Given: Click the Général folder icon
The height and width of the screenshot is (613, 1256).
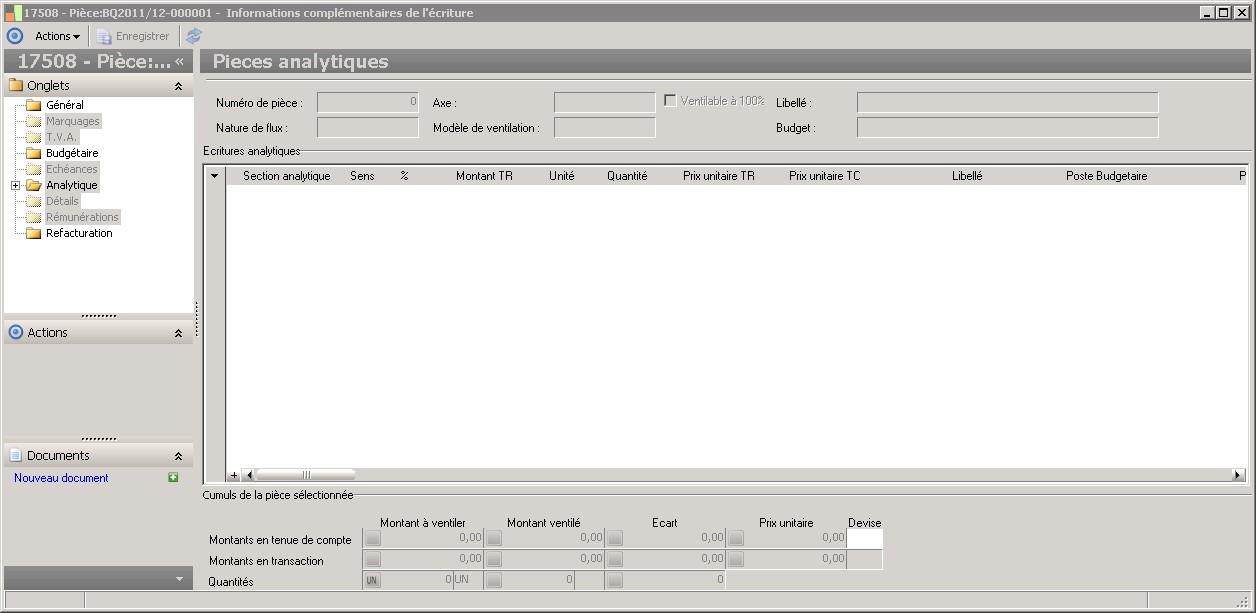Looking at the screenshot, I should click(33, 105).
